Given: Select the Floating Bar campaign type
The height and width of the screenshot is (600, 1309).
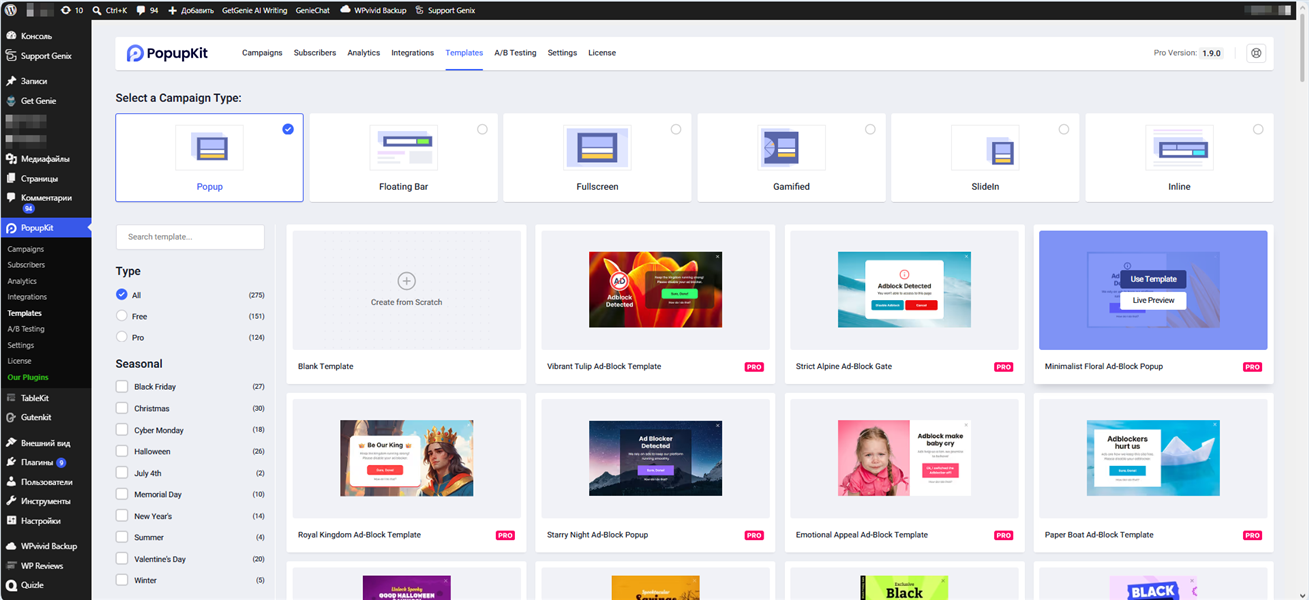Looking at the screenshot, I should 403,158.
